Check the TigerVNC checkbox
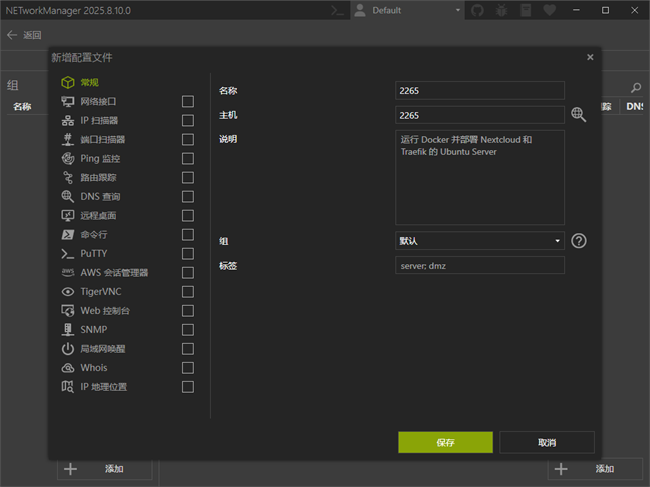 [188, 292]
